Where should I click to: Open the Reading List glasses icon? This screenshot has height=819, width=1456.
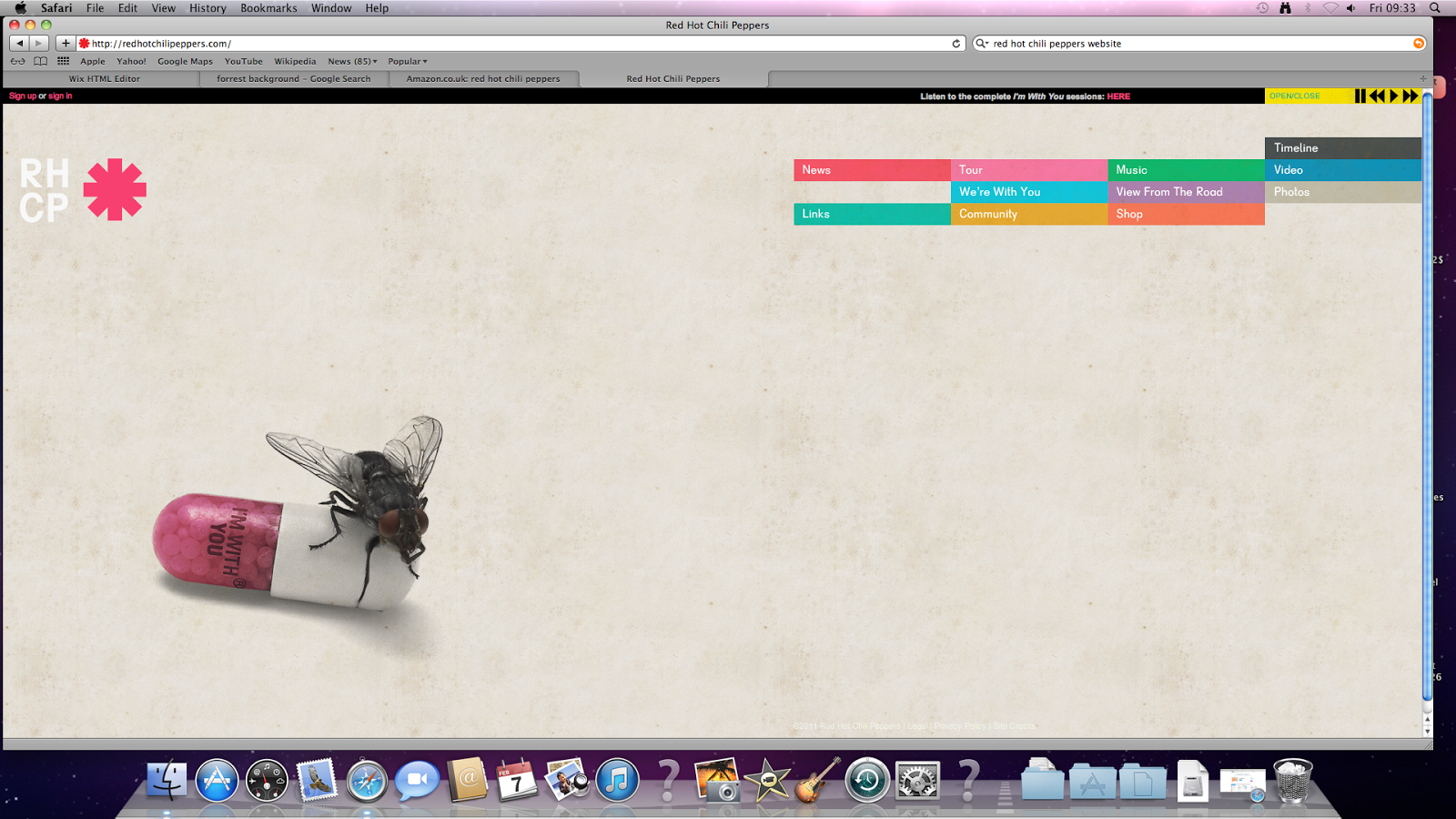tap(18, 62)
